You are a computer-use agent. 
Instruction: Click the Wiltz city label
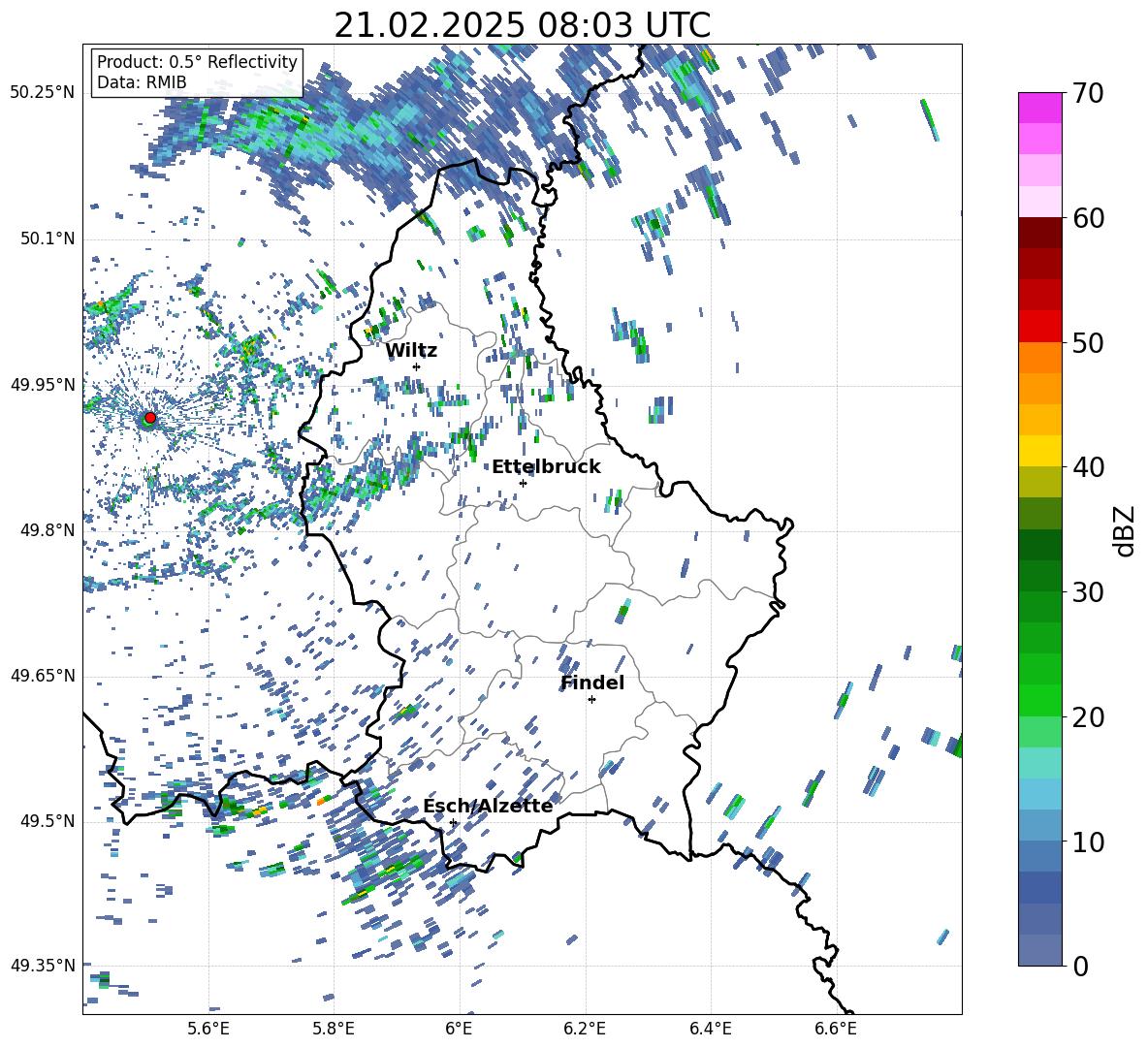411,351
